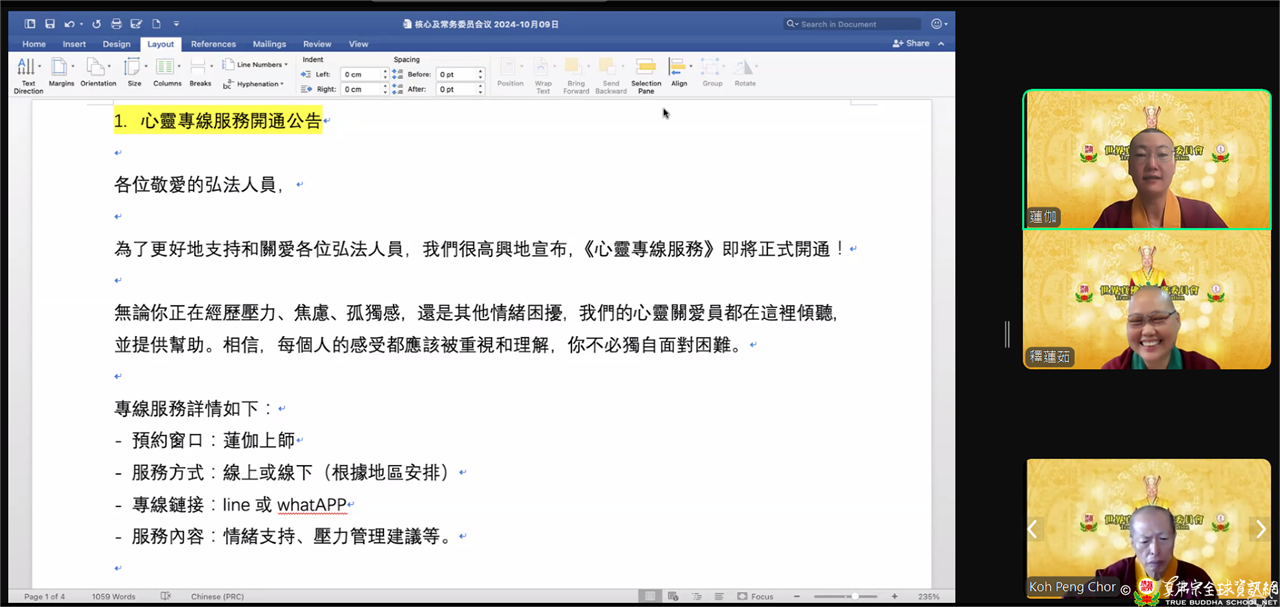Open the Margins layout options
Image resolution: width=1280 pixels, height=607 pixels.
click(x=60, y=71)
